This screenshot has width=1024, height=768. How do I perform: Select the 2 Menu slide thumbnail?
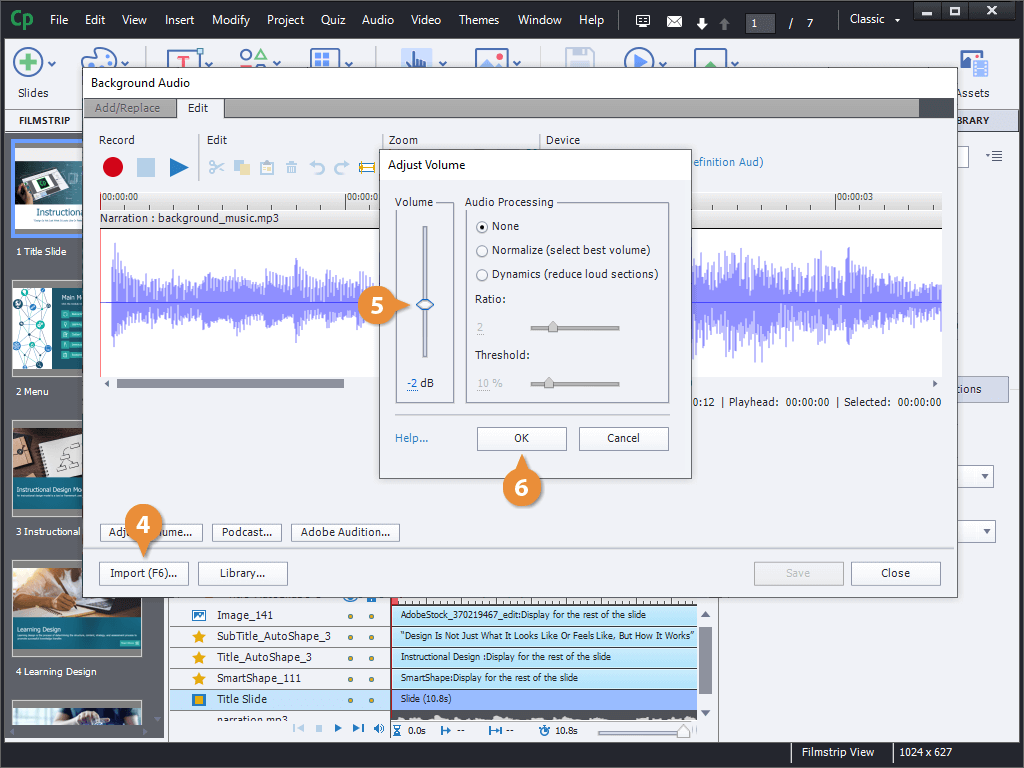[x=47, y=327]
